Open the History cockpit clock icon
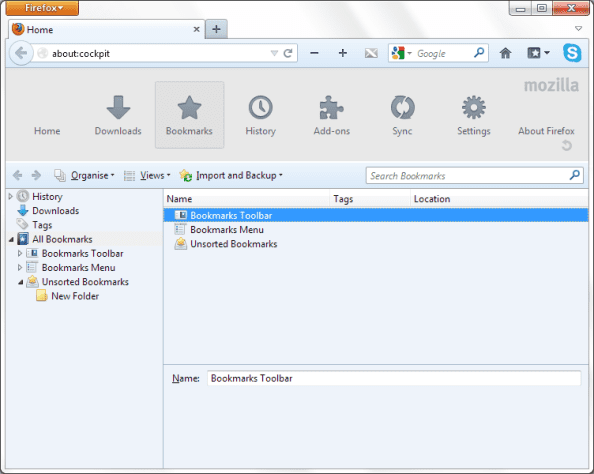594x474 pixels. (261, 108)
